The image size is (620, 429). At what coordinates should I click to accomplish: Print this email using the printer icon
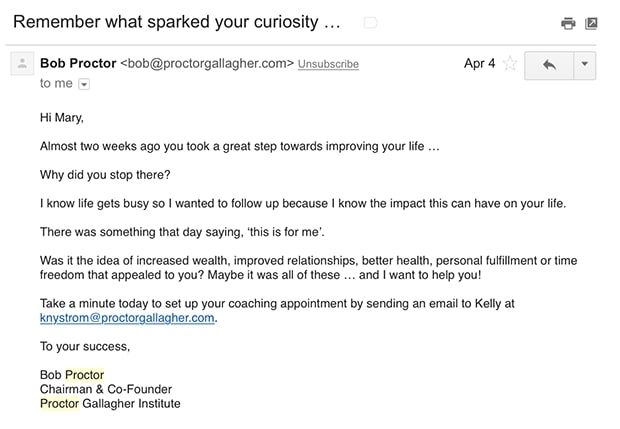[568, 23]
